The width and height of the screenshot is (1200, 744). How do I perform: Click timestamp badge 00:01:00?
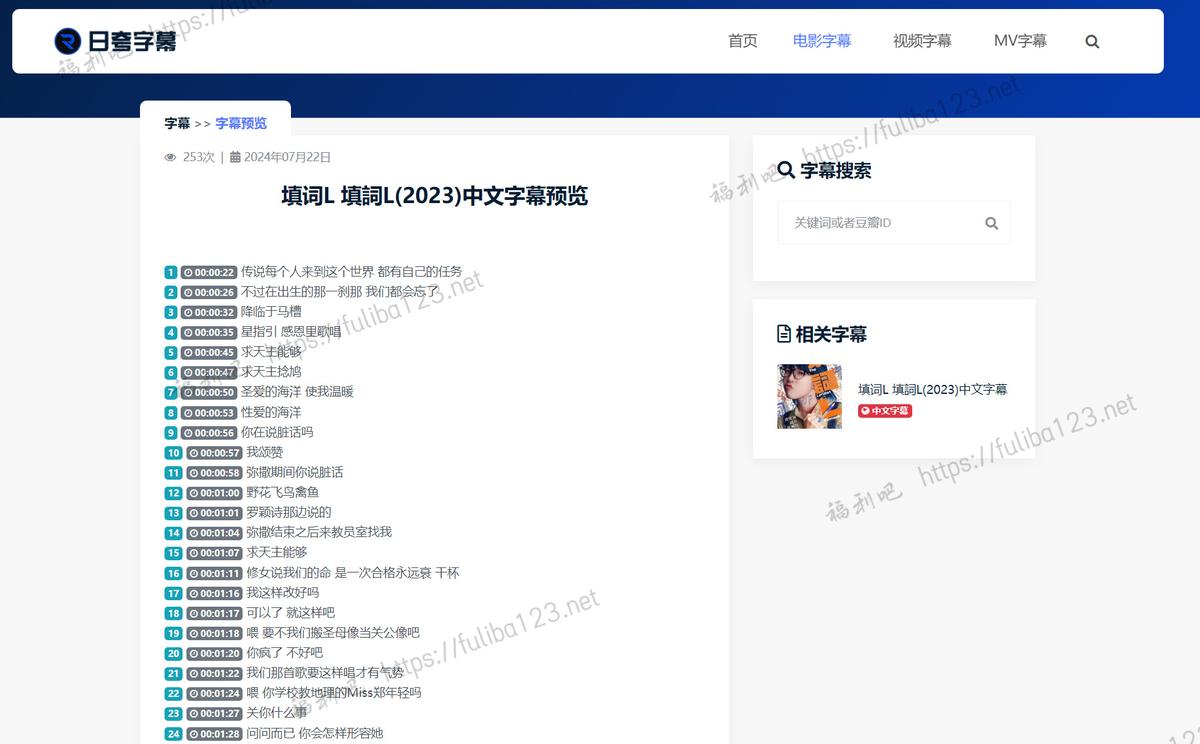click(x=215, y=493)
